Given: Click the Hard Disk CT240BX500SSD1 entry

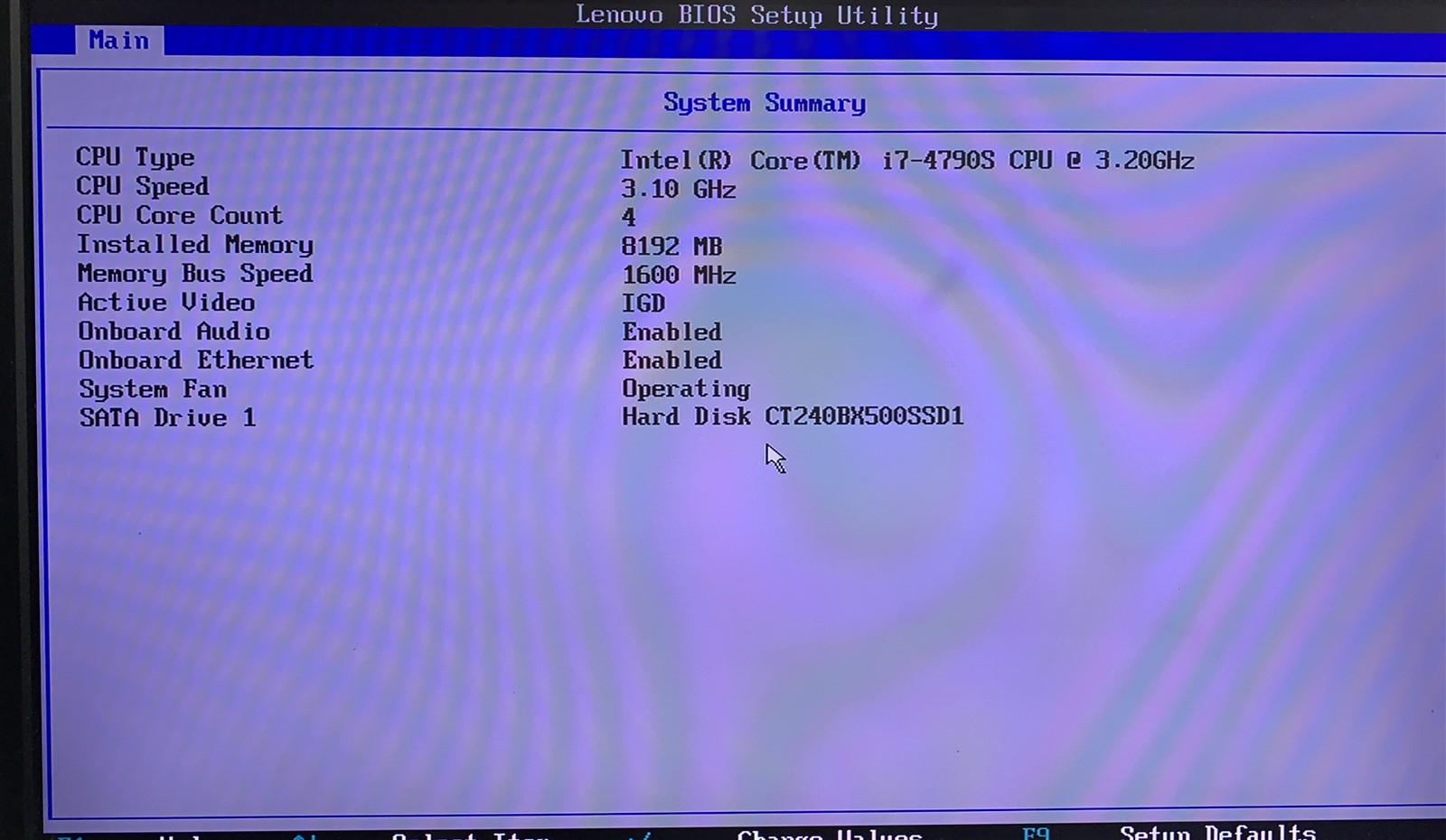Looking at the screenshot, I should [793, 416].
